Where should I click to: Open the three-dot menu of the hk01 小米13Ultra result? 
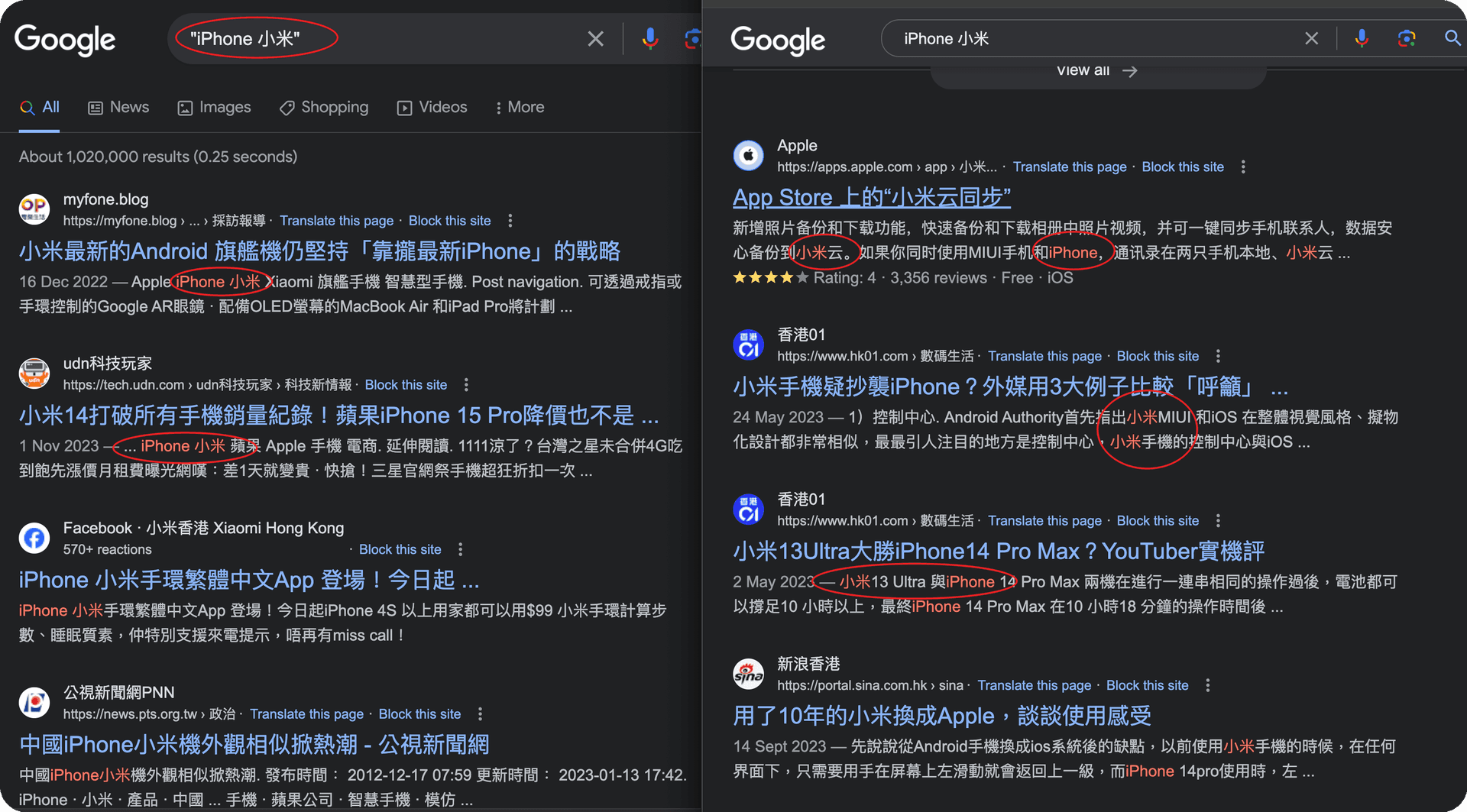1218,521
